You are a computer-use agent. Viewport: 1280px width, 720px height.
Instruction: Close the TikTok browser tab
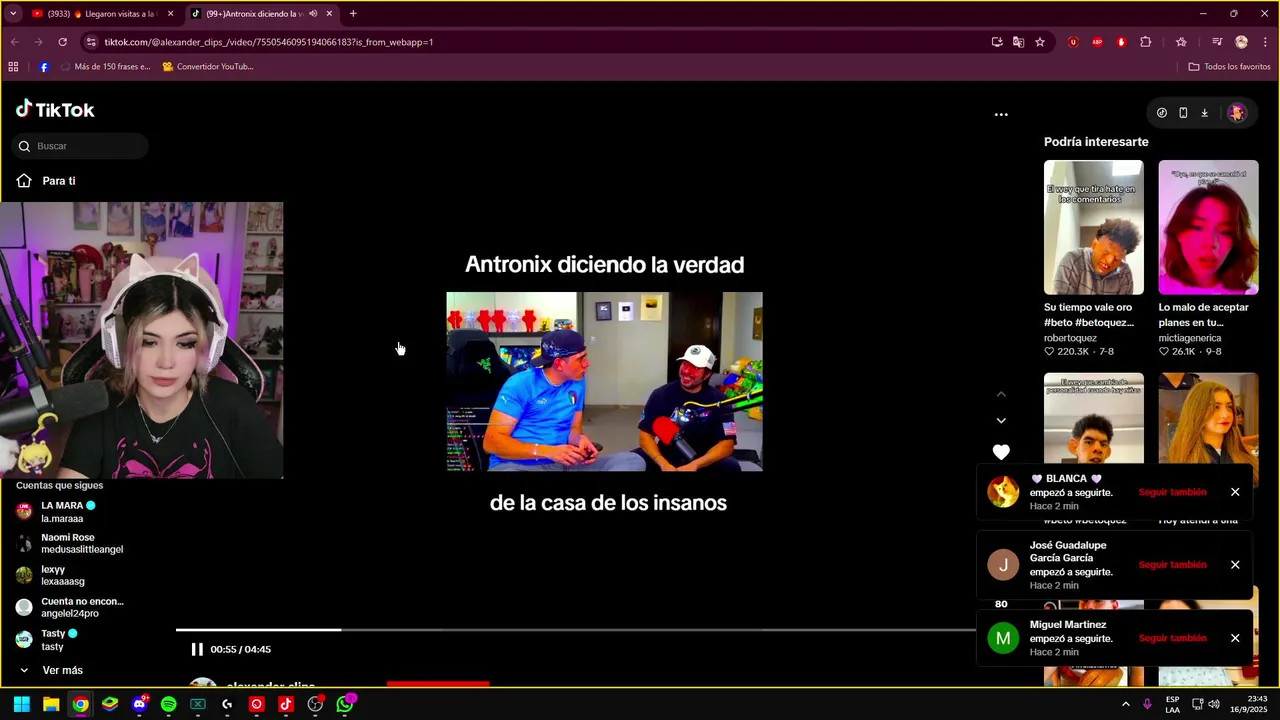329,14
